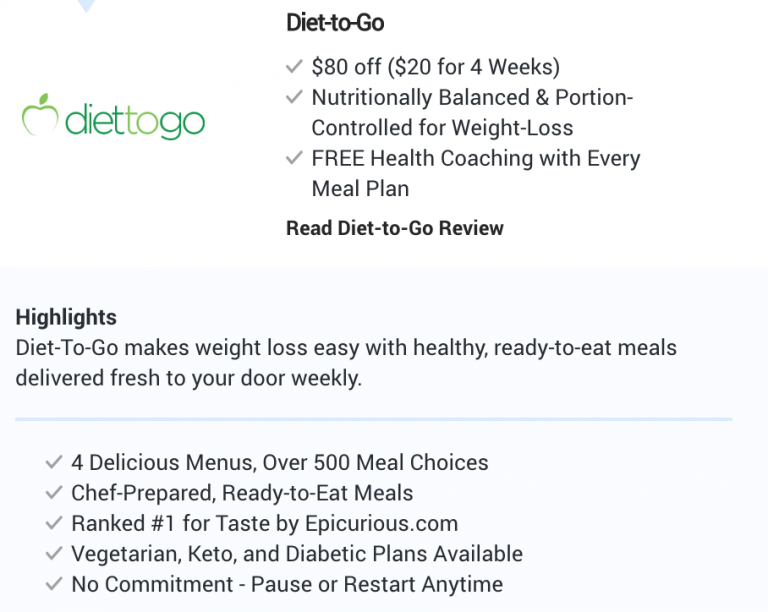Open the Diet-to-Go heading title
Screen dimensions: 768x612
coord(335,23)
